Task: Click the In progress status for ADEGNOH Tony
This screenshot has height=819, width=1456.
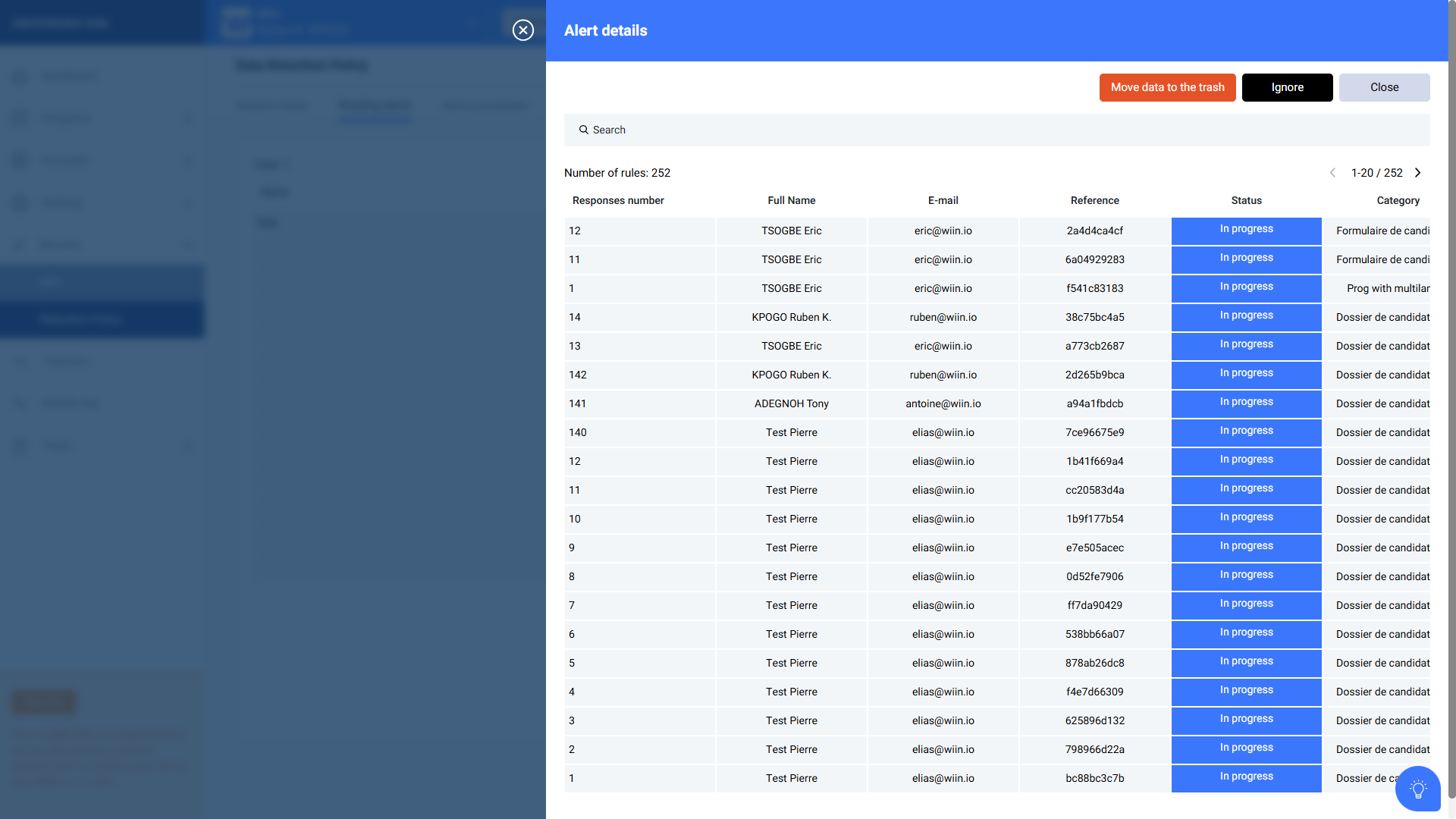Action: (x=1246, y=403)
